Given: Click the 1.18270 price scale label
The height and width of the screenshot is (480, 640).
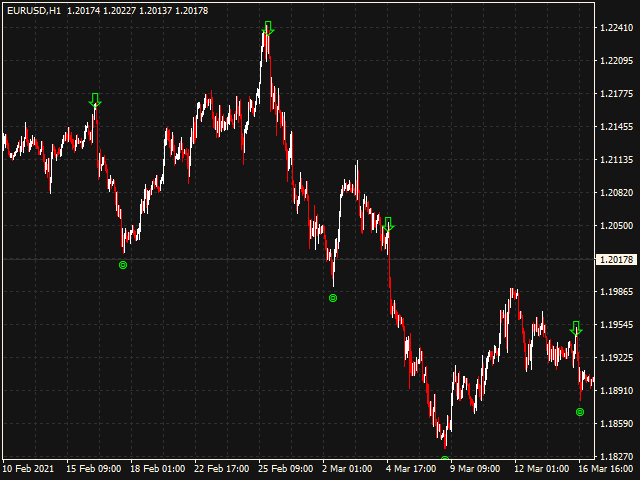Looking at the screenshot, I should (616, 456).
